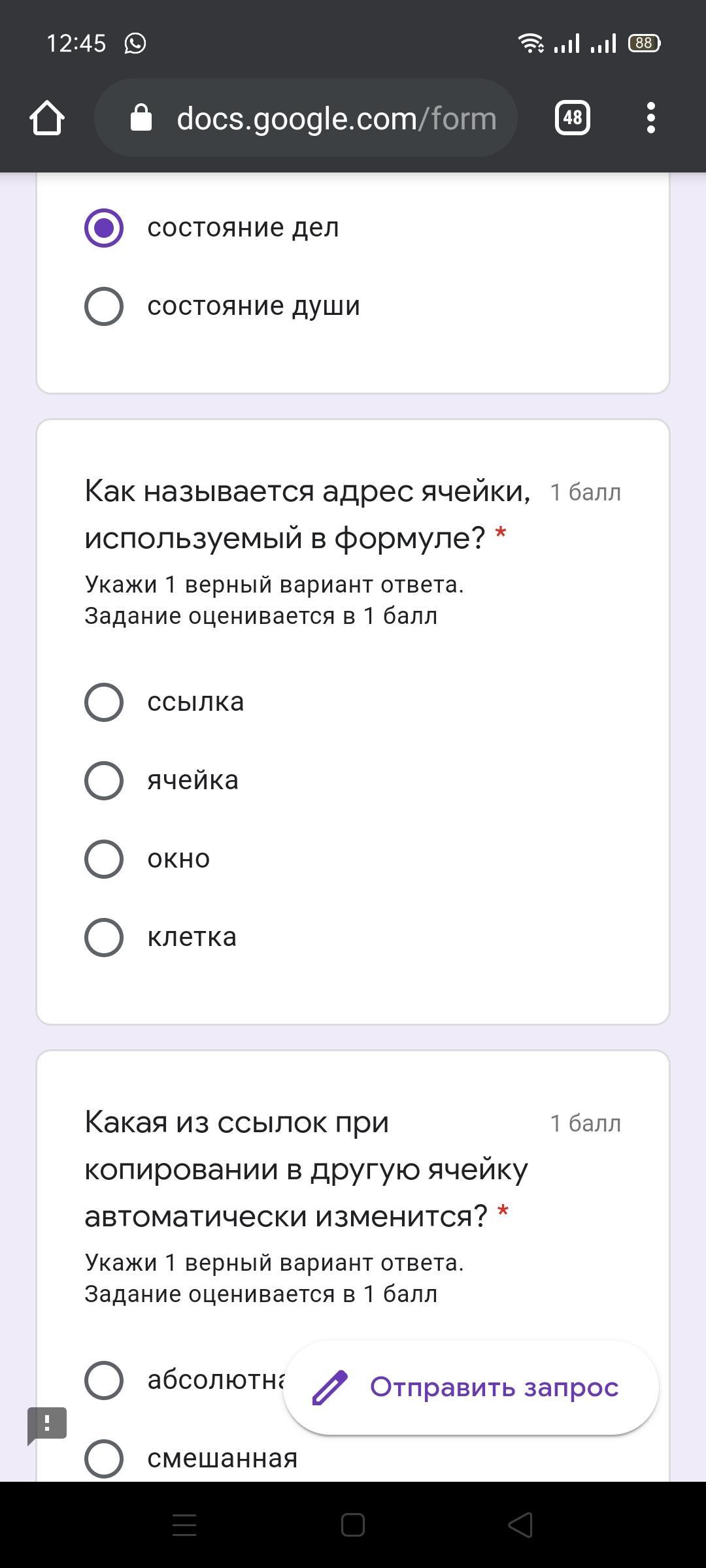The image size is (706, 1568).
Task: Select the 'состояние дел' radio option
Action: point(104,228)
